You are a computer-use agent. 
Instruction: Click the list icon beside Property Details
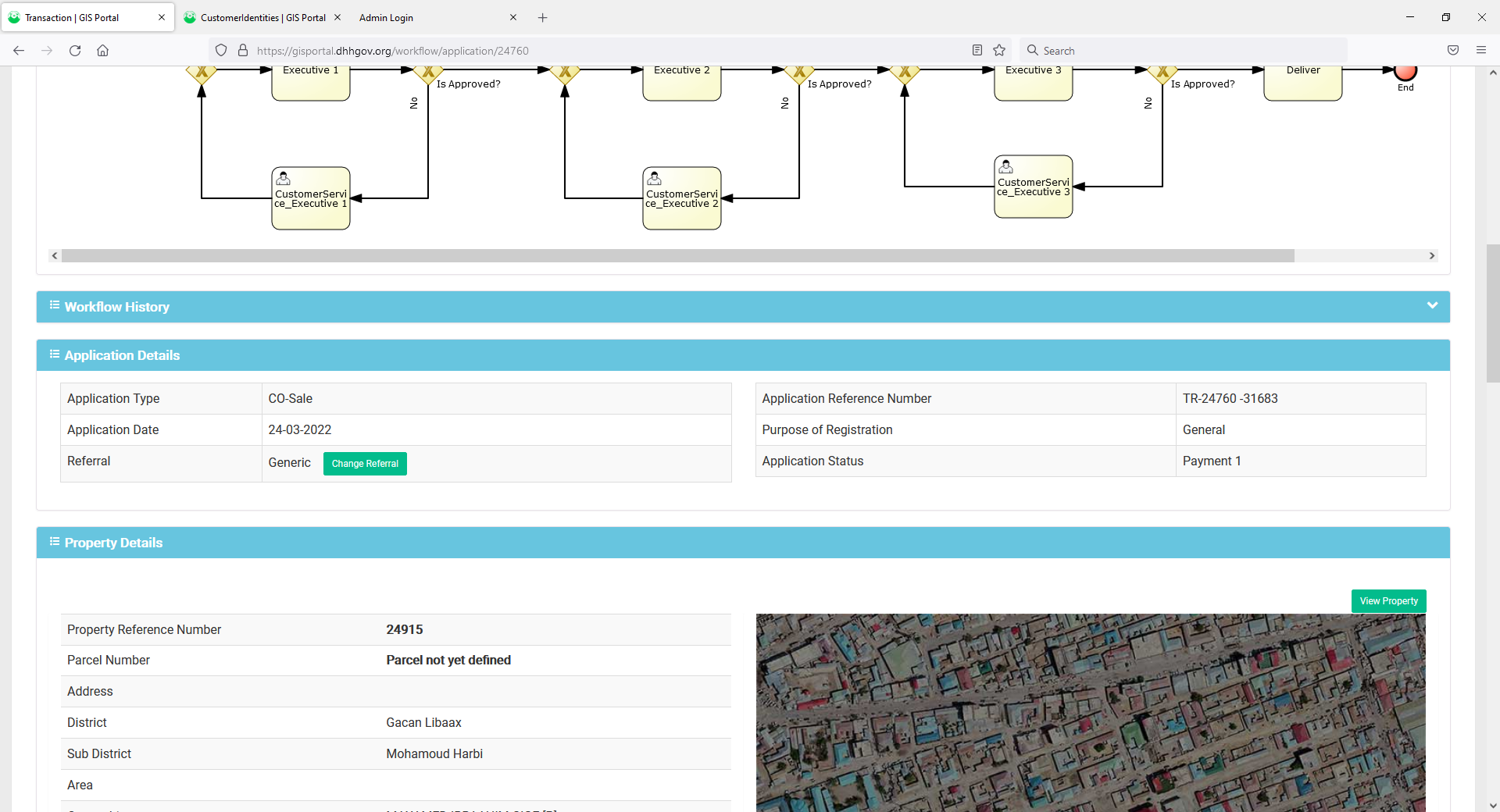point(55,541)
